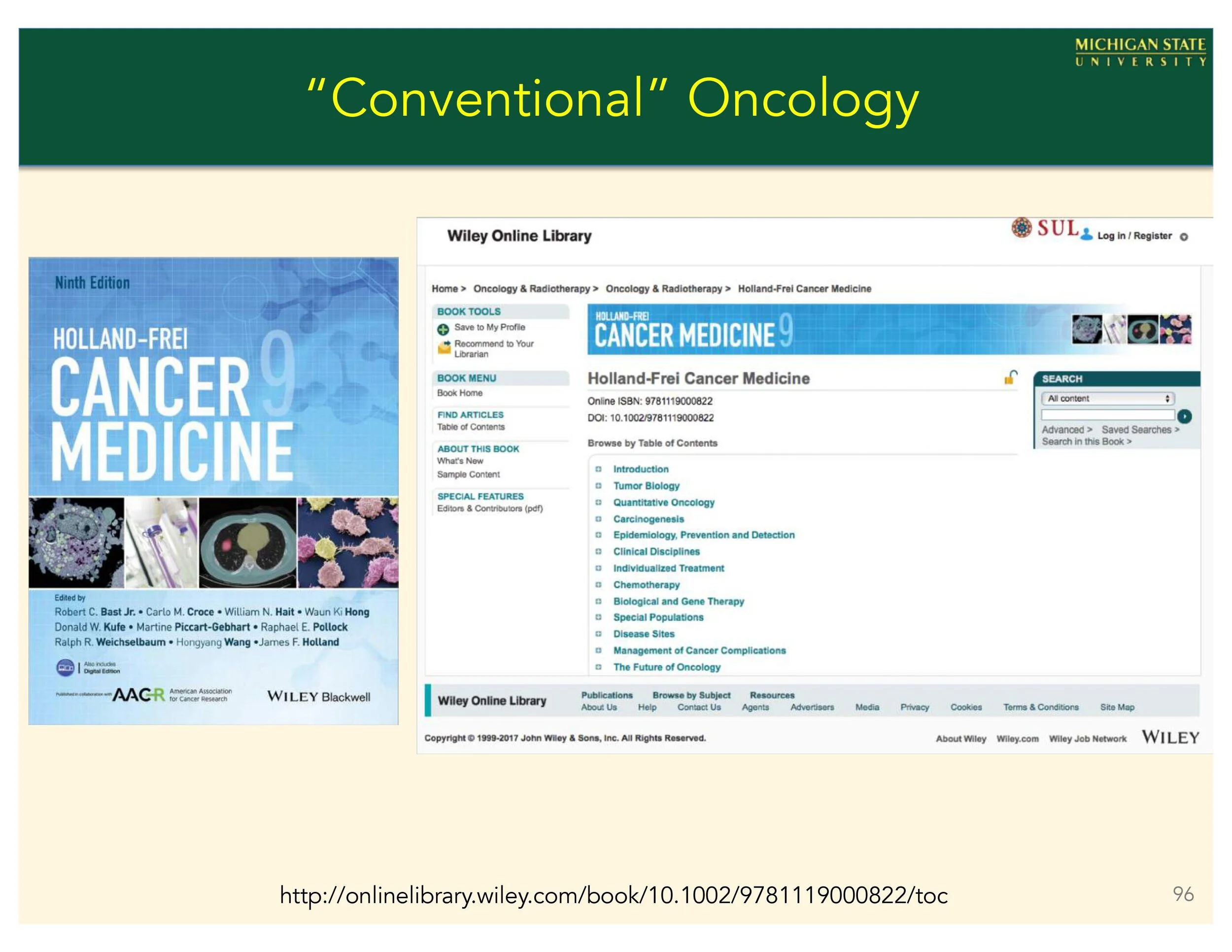The height and width of the screenshot is (952, 1232).
Task: Click the green Save to My Profile icon
Action: (x=443, y=329)
